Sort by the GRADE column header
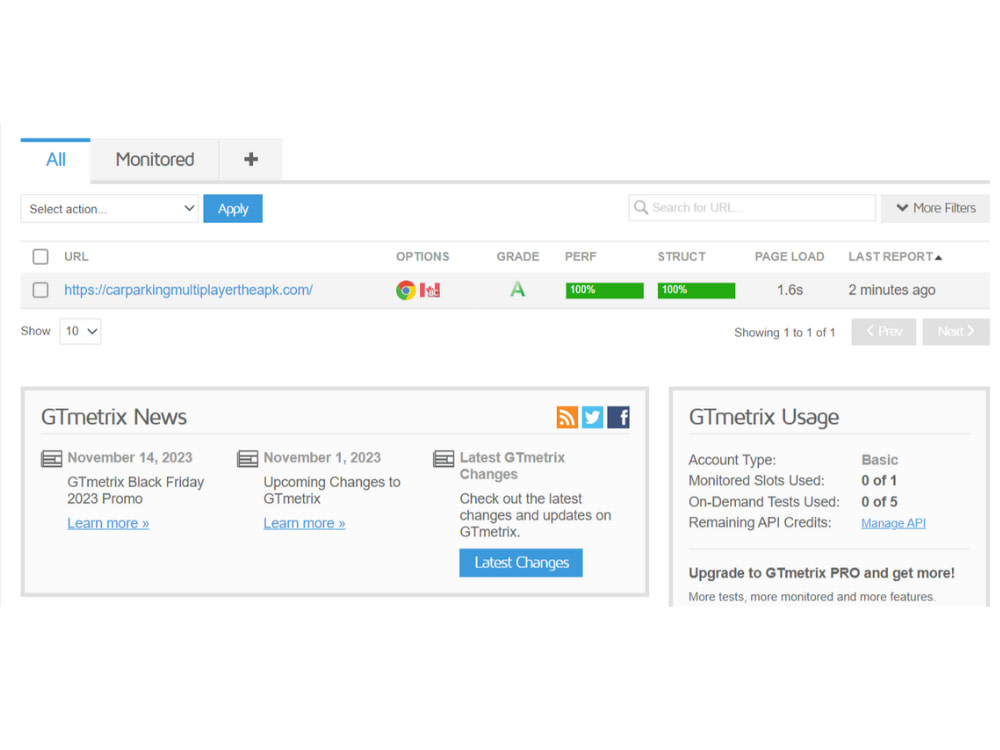The height and width of the screenshot is (750, 1000). click(x=518, y=256)
